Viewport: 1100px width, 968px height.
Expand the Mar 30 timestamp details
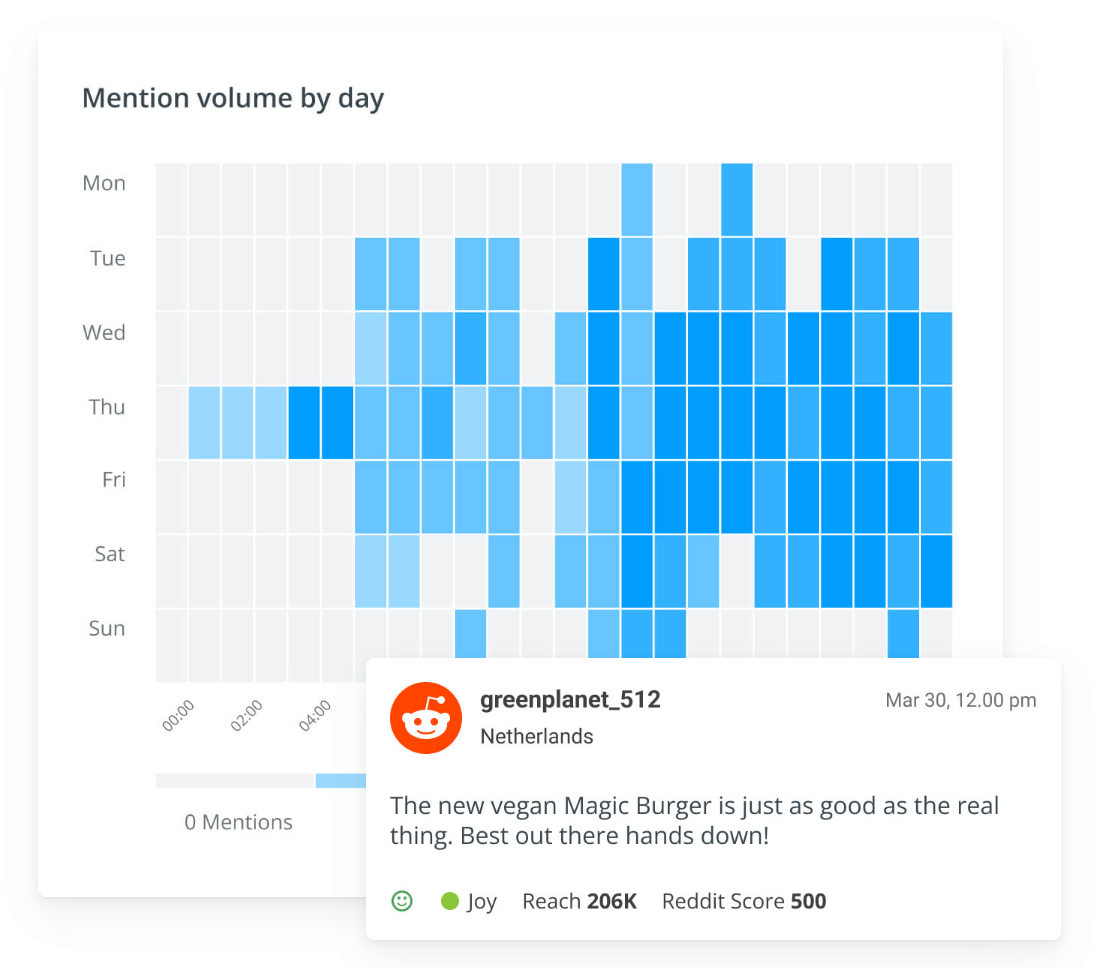pos(961,700)
